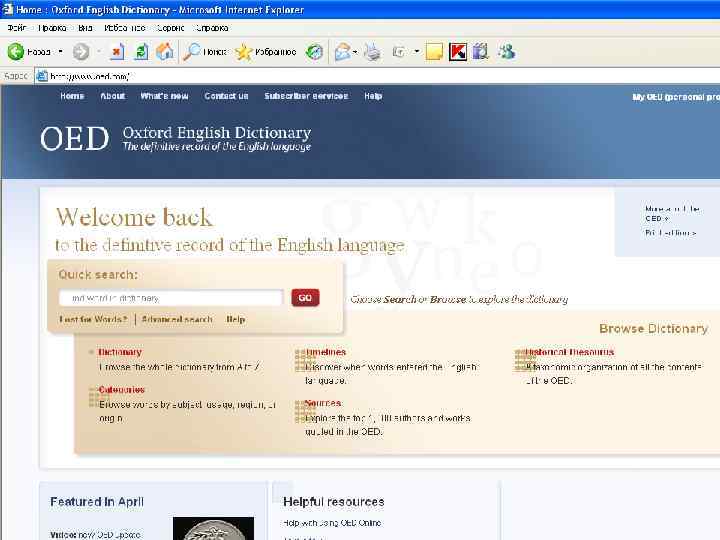720x540 pixels.
Task: Open the Home link in OED navigation
Action: coord(72,96)
